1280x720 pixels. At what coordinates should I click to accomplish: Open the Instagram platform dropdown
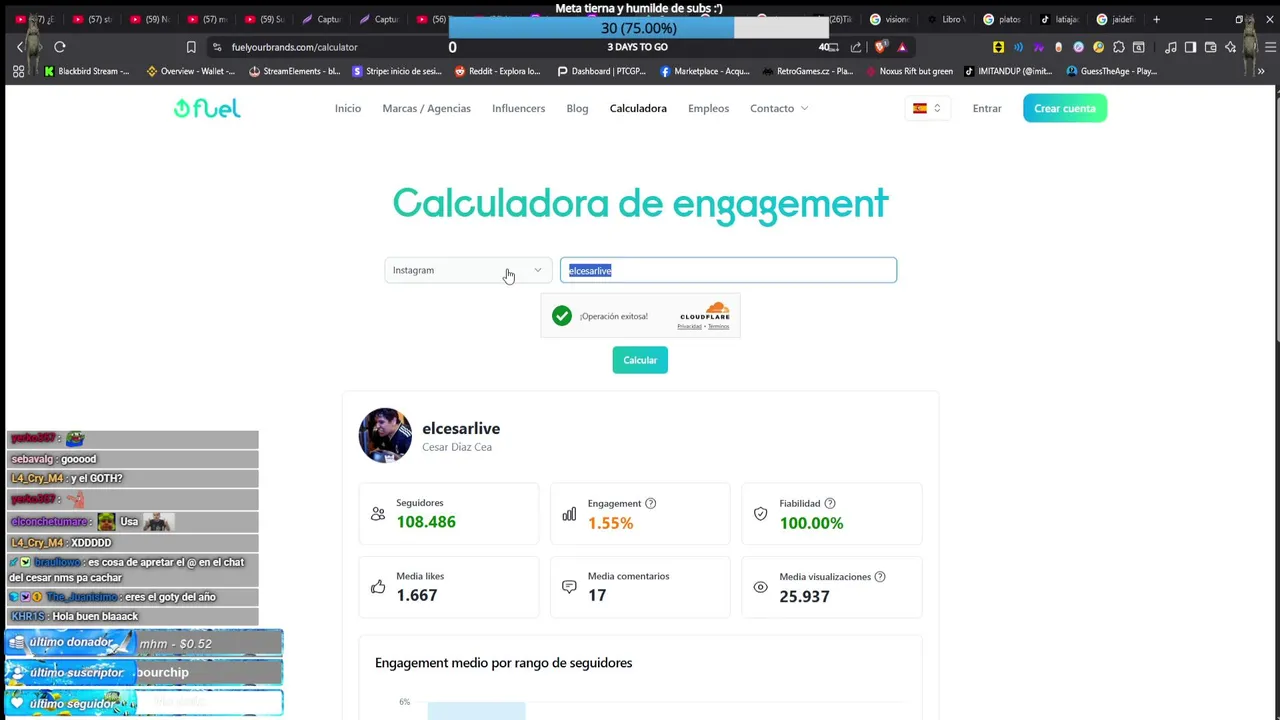click(467, 270)
